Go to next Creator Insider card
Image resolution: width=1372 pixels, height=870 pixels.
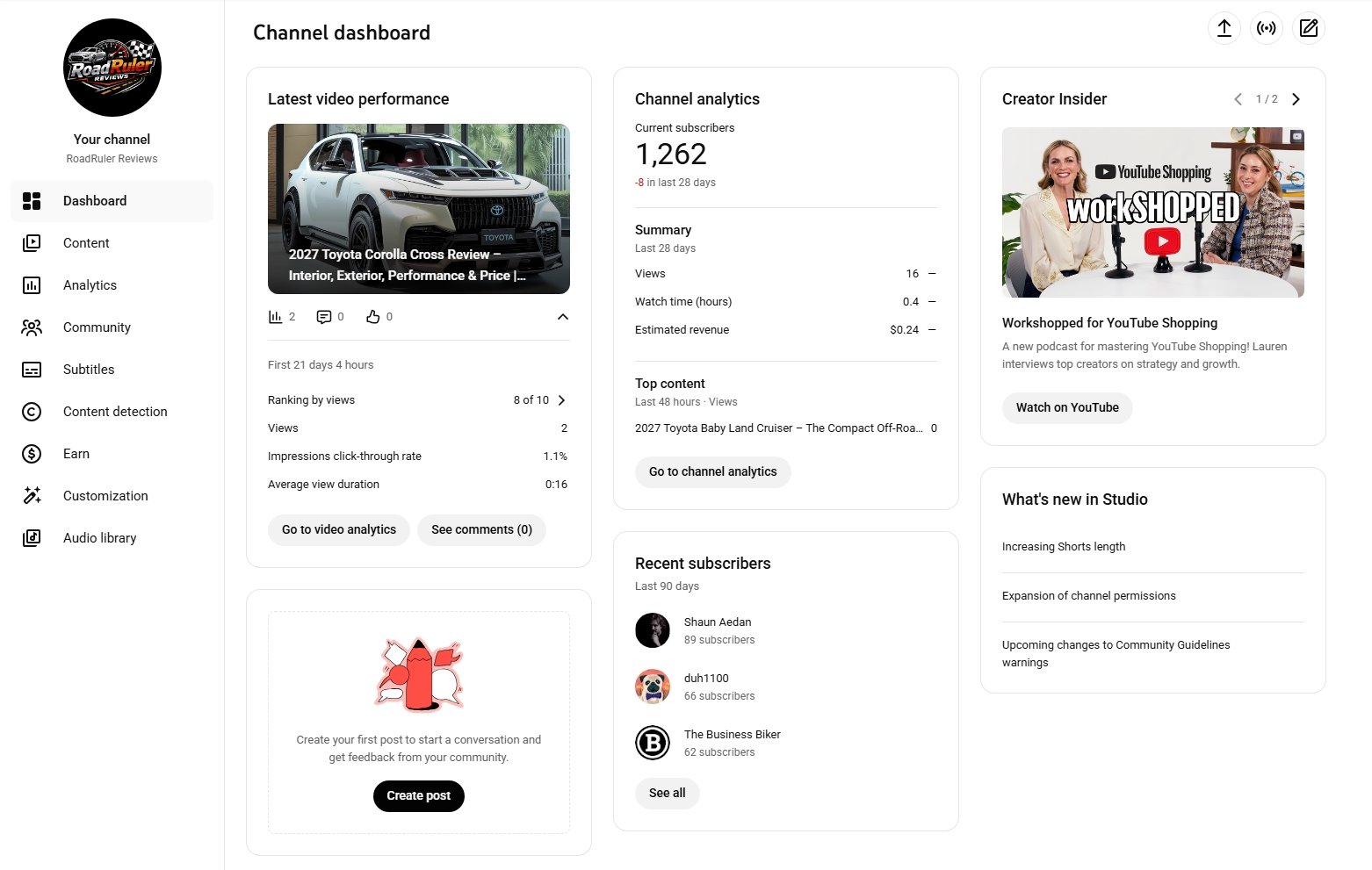(x=1296, y=99)
